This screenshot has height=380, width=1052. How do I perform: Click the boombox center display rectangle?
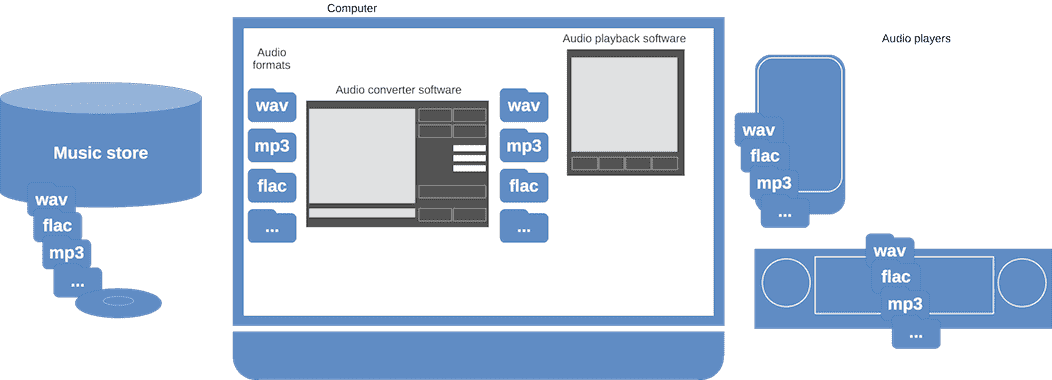[x=904, y=285]
